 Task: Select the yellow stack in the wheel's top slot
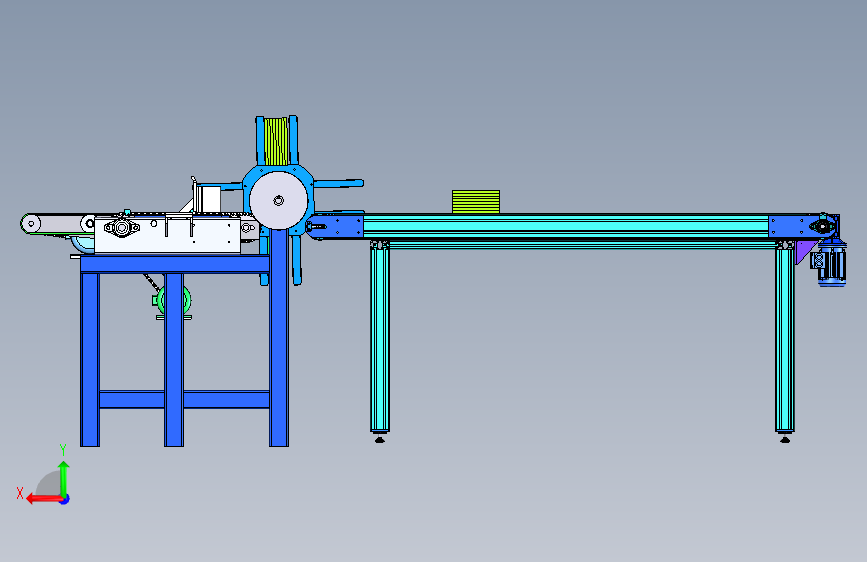[x=276, y=142]
